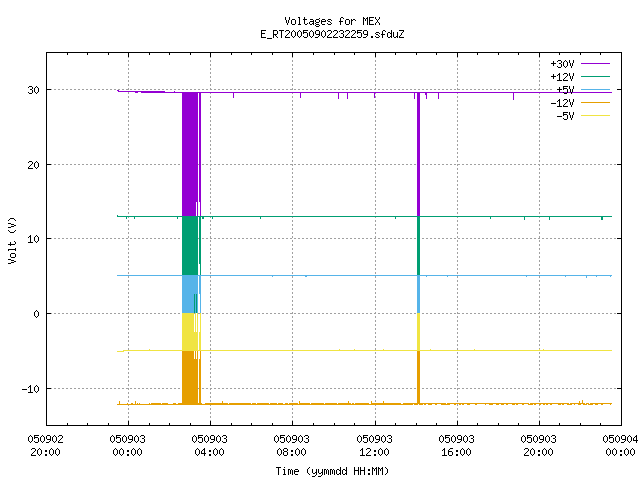Click the wide green dropout block near 03:00
Screen dimensions: 640x480
coord(190,246)
